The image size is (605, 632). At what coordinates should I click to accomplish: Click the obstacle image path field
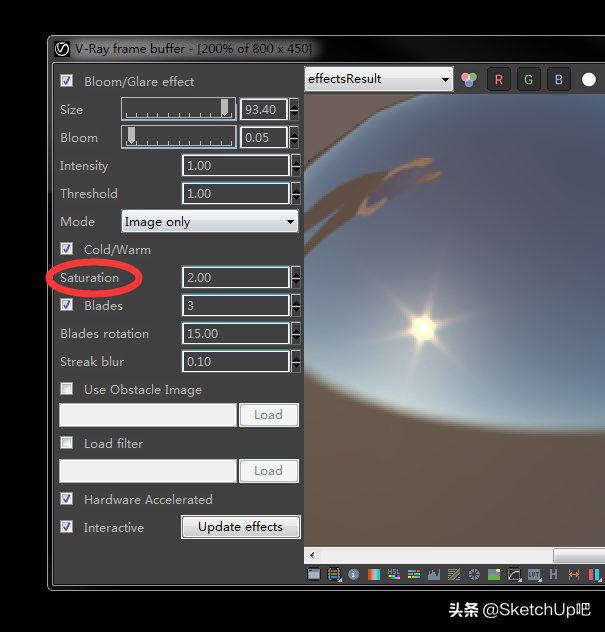coord(148,415)
